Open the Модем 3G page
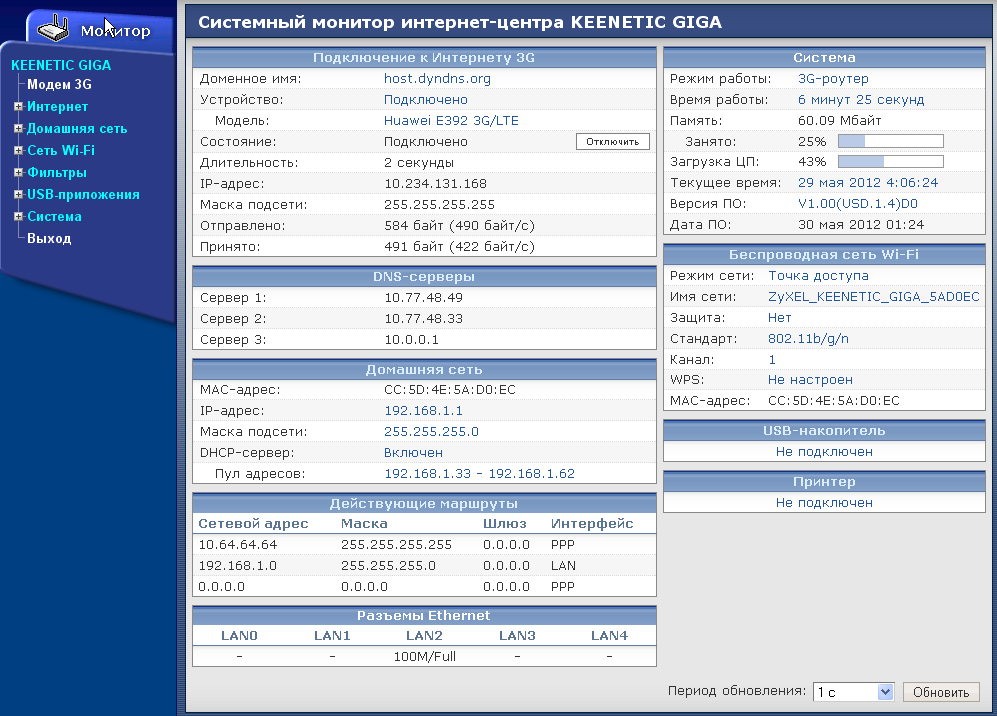The height and width of the screenshot is (716, 997). (59, 85)
